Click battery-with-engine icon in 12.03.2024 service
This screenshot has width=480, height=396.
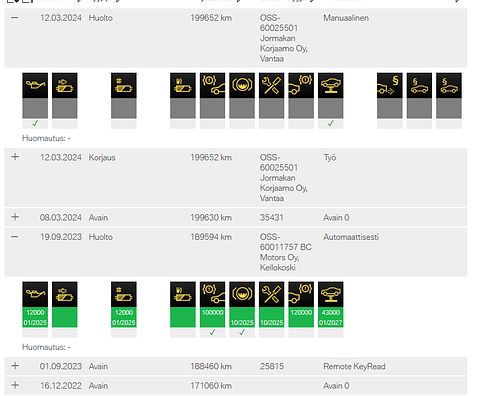pyautogui.click(x=65, y=85)
